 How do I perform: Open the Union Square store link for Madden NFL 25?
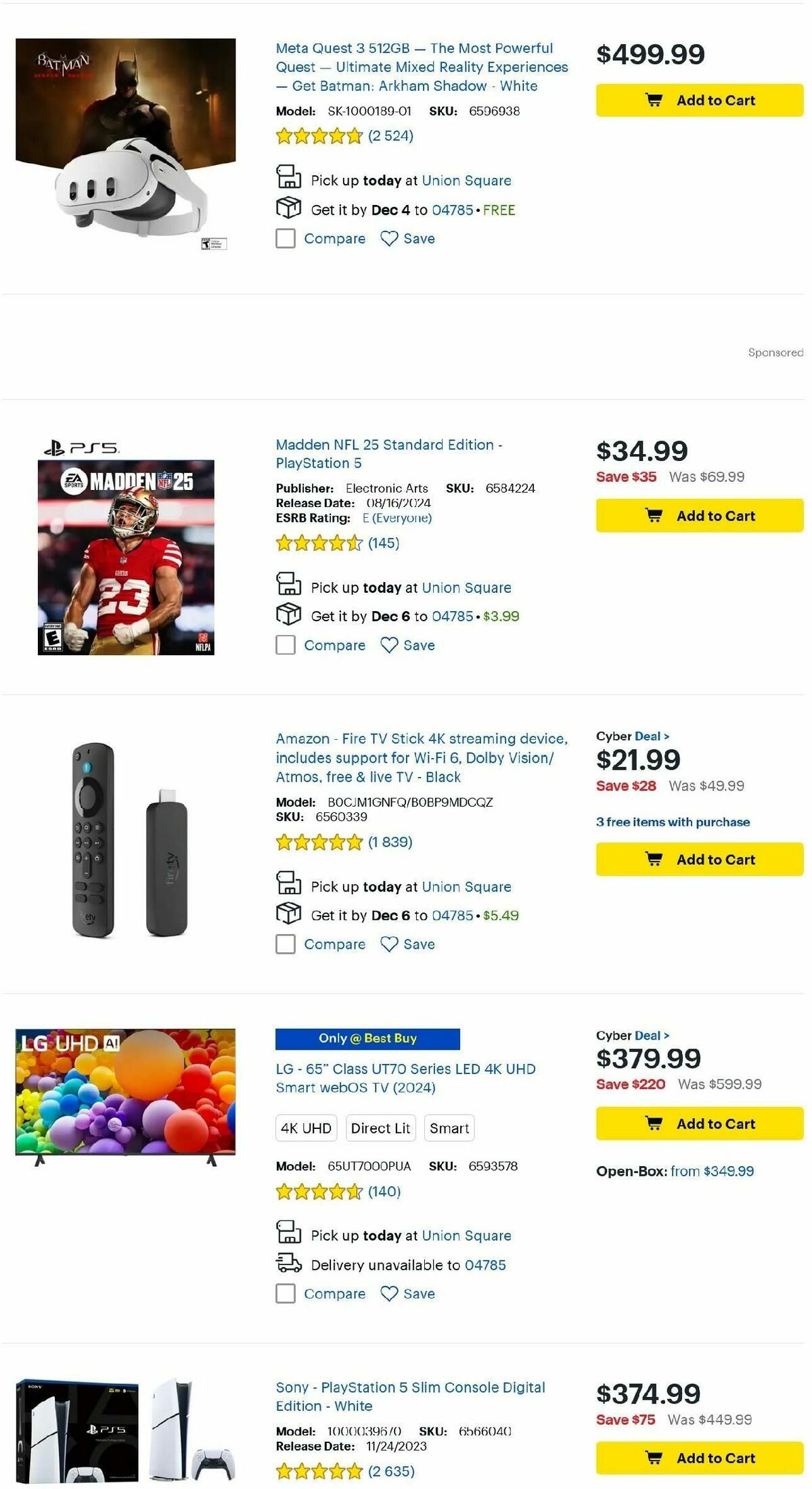[466, 587]
